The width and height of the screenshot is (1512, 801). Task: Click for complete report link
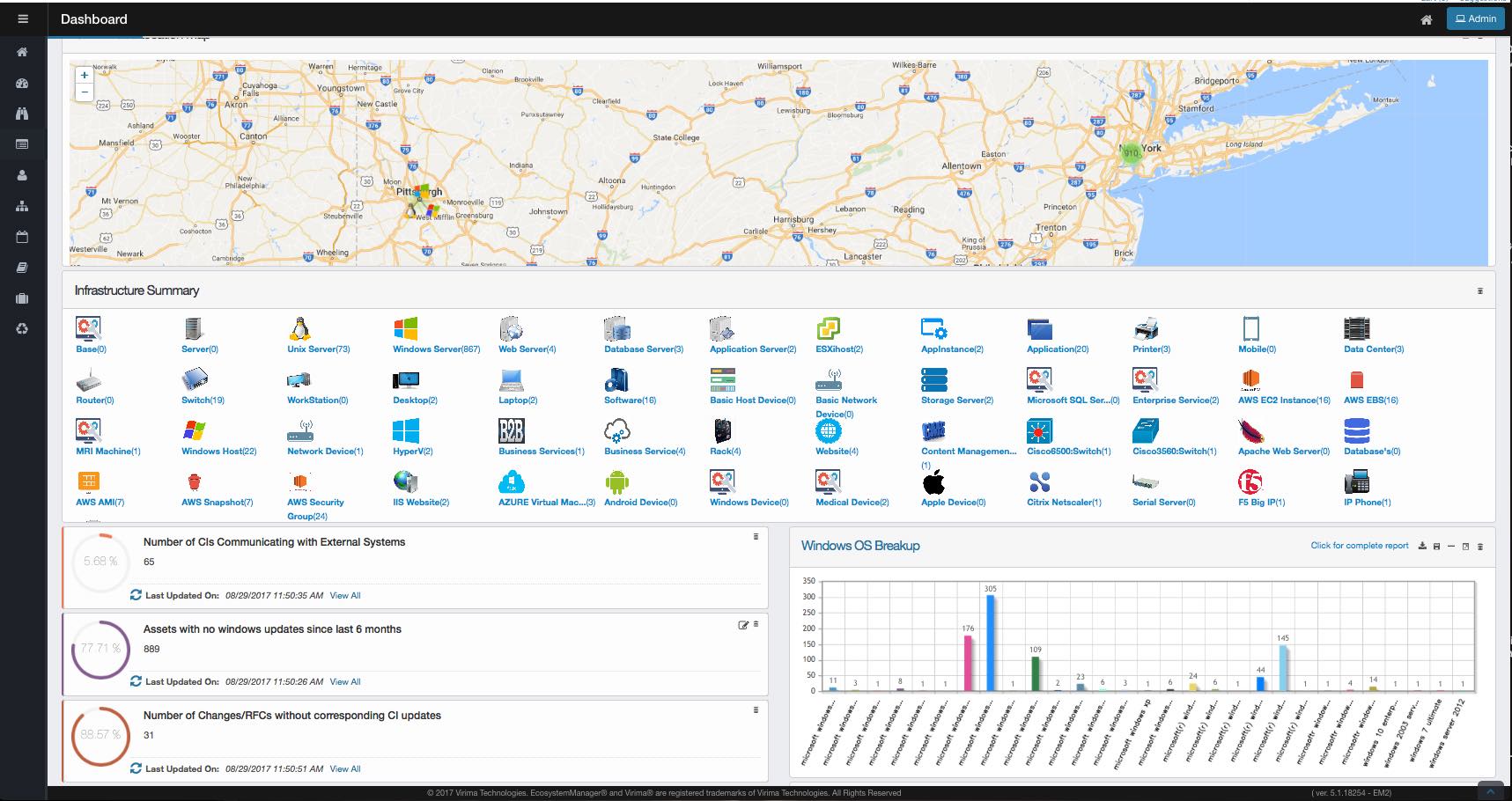[x=1359, y=546]
